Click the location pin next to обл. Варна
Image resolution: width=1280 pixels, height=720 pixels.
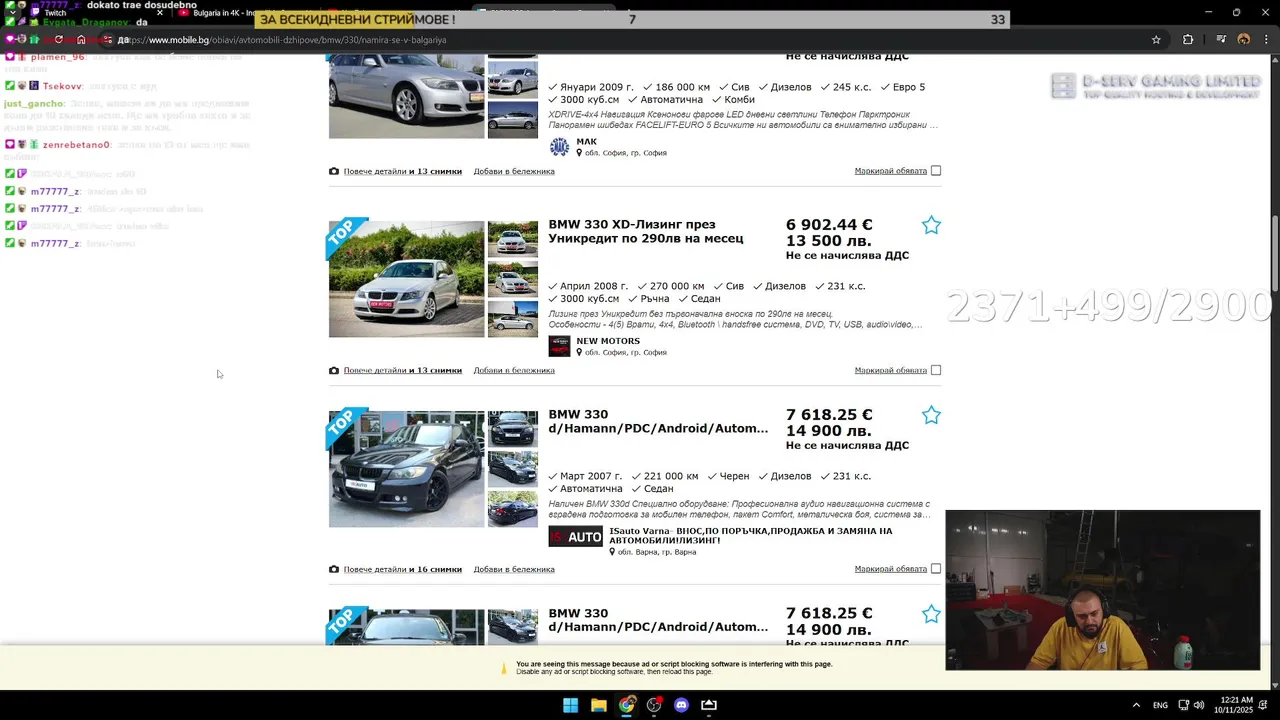(612, 552)
